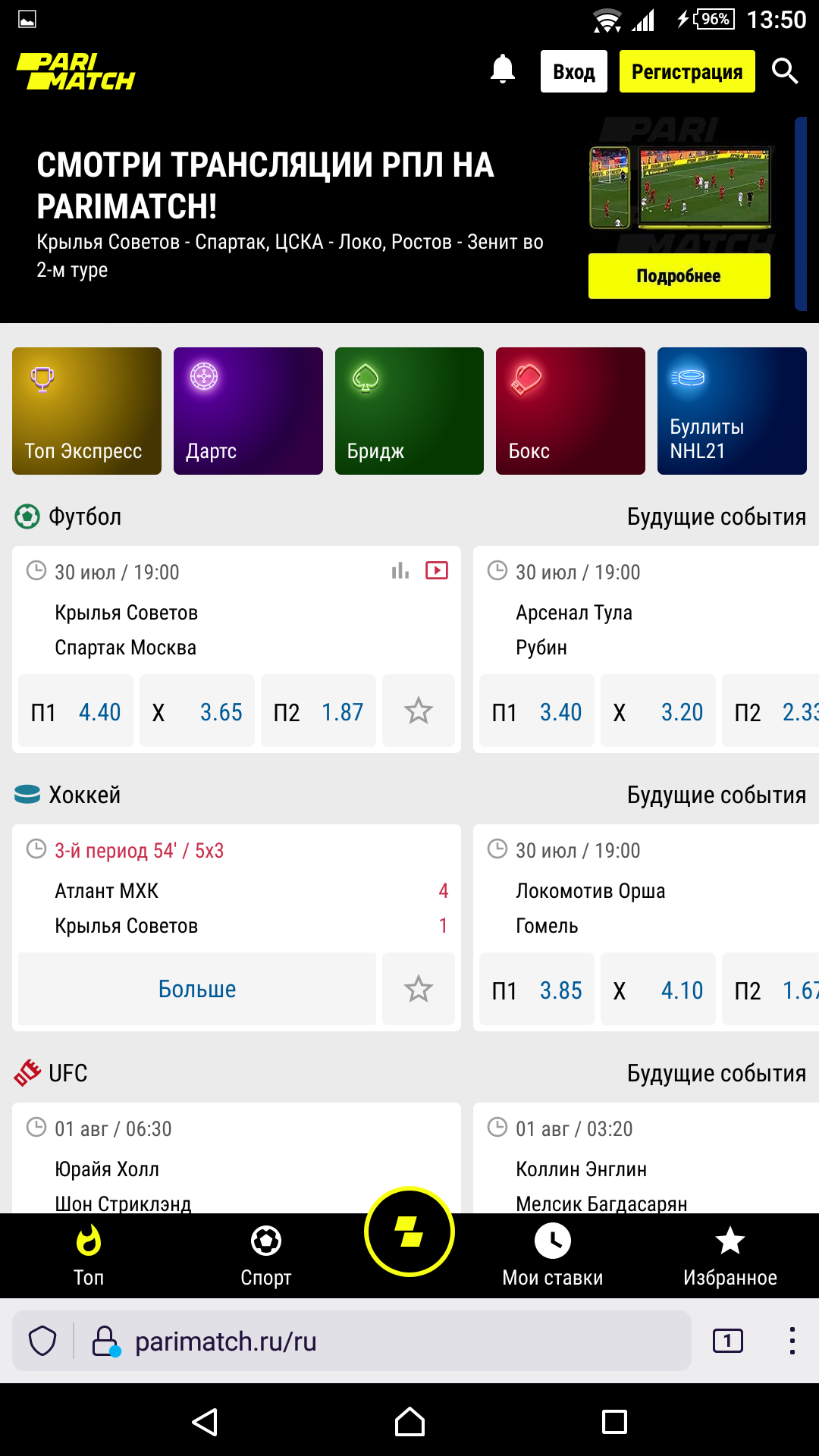Add Крылья Советов – Спартак match to favorites
819x1456 pixels.
[419, 711]
